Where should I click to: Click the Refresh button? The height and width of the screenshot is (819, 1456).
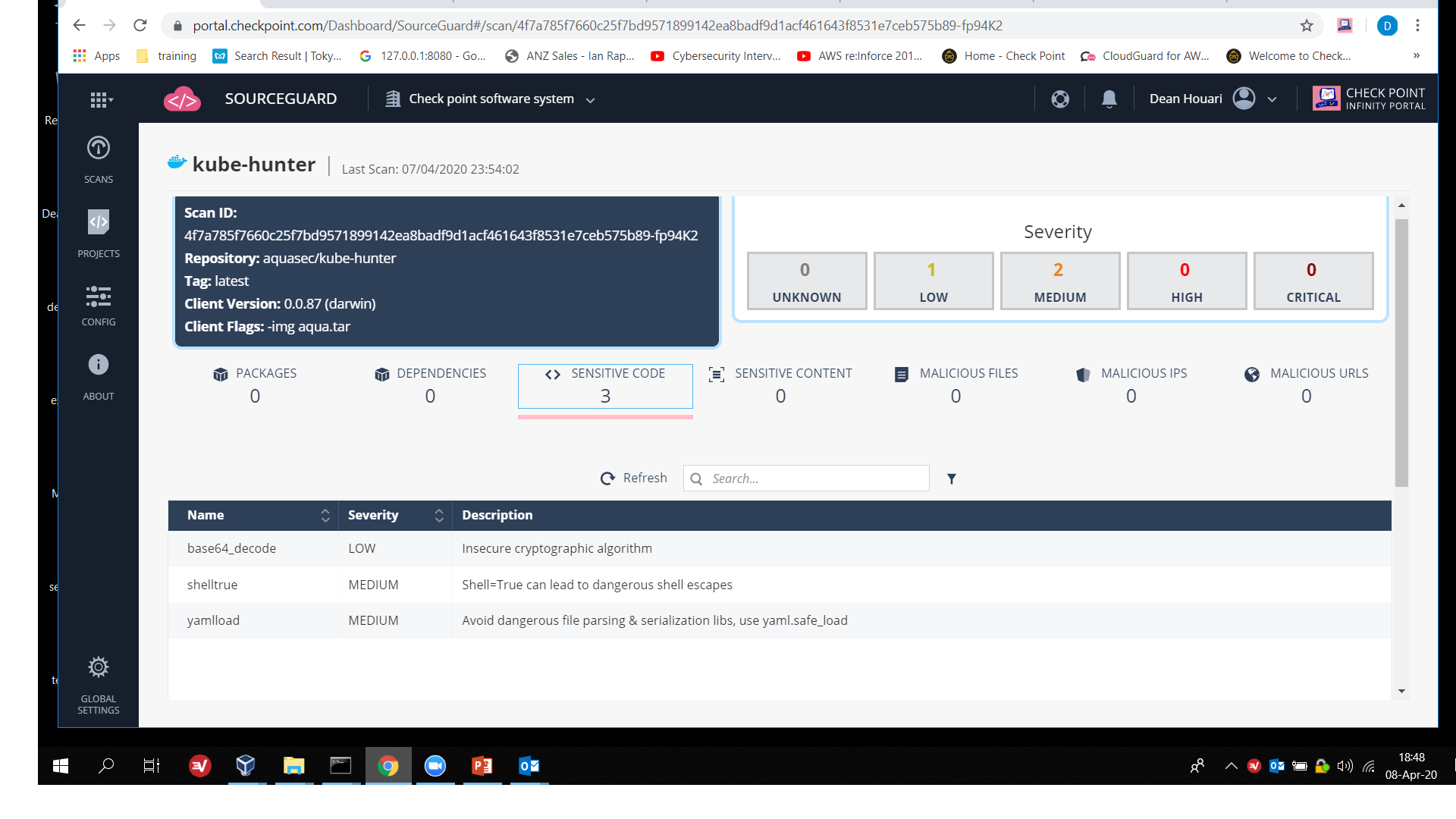pyautogui.click(x=634, y=479)
